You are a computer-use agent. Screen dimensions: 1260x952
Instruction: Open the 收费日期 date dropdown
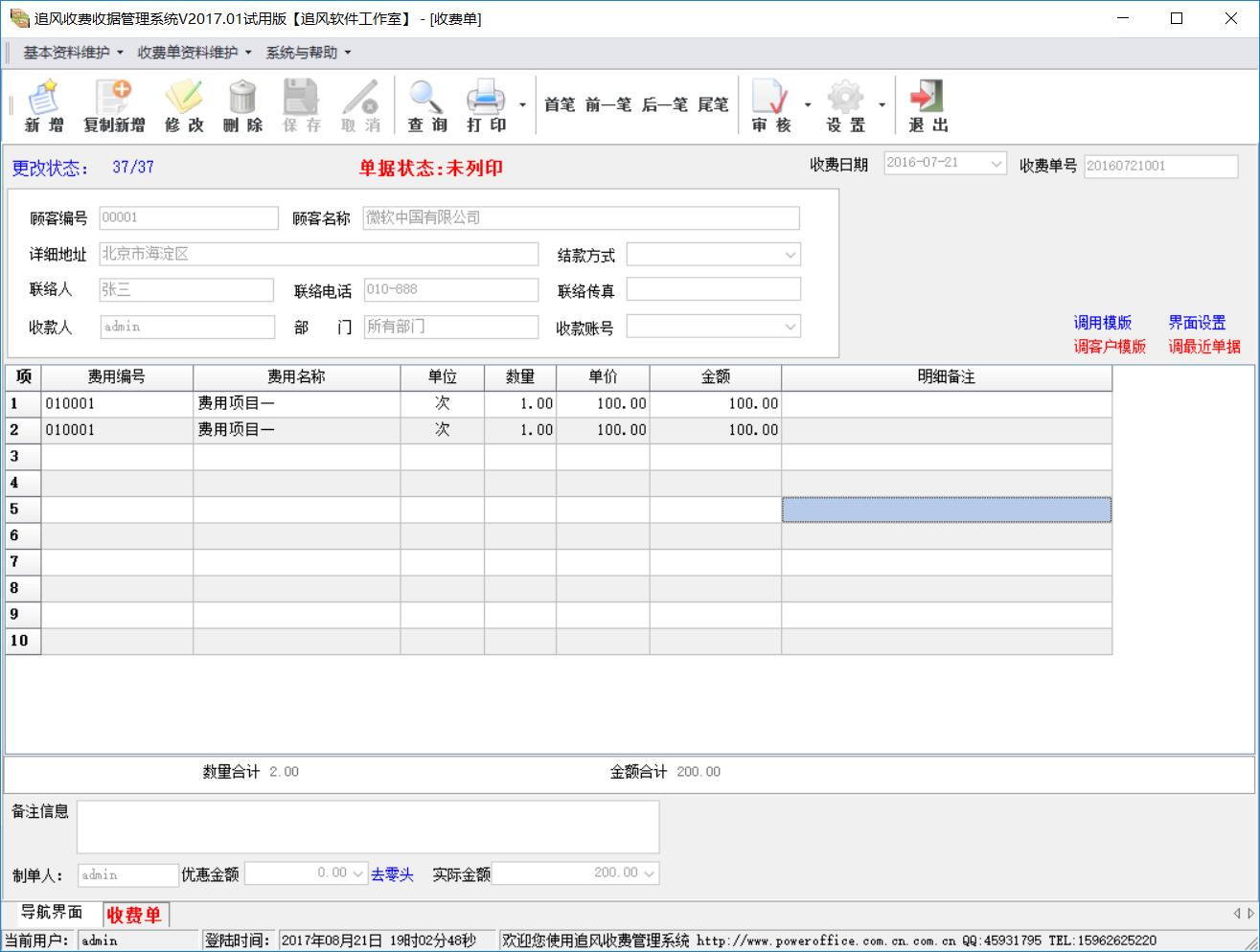[x=997, y=165]
